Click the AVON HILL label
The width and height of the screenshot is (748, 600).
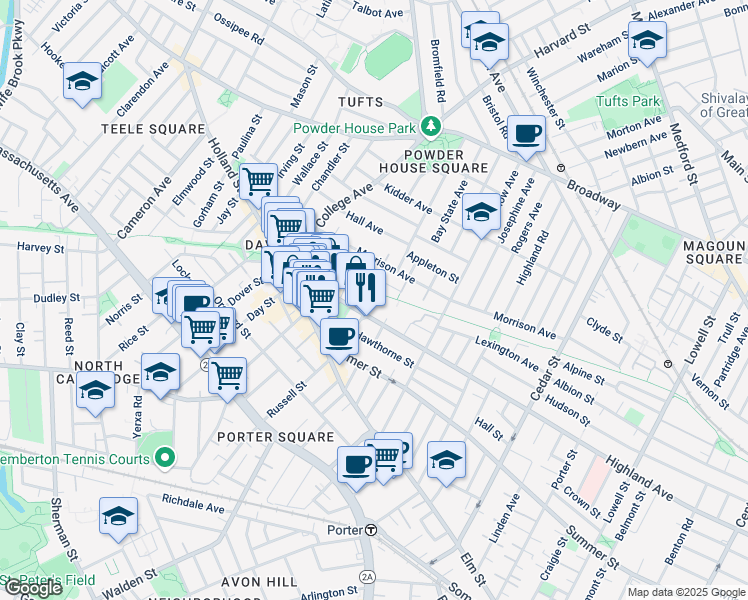[259, 582]
